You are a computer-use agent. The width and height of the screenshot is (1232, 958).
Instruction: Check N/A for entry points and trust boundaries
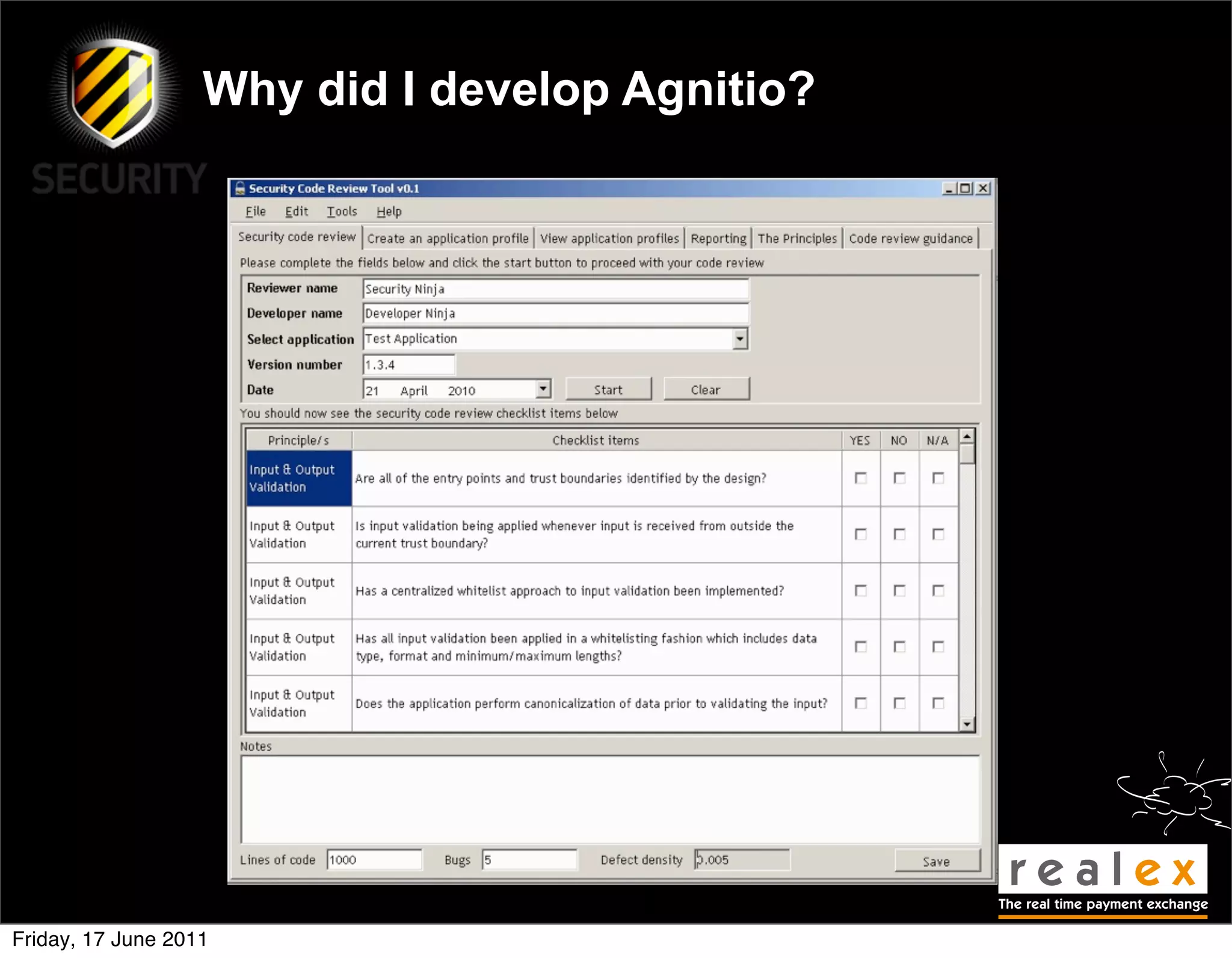coord(938,478)
